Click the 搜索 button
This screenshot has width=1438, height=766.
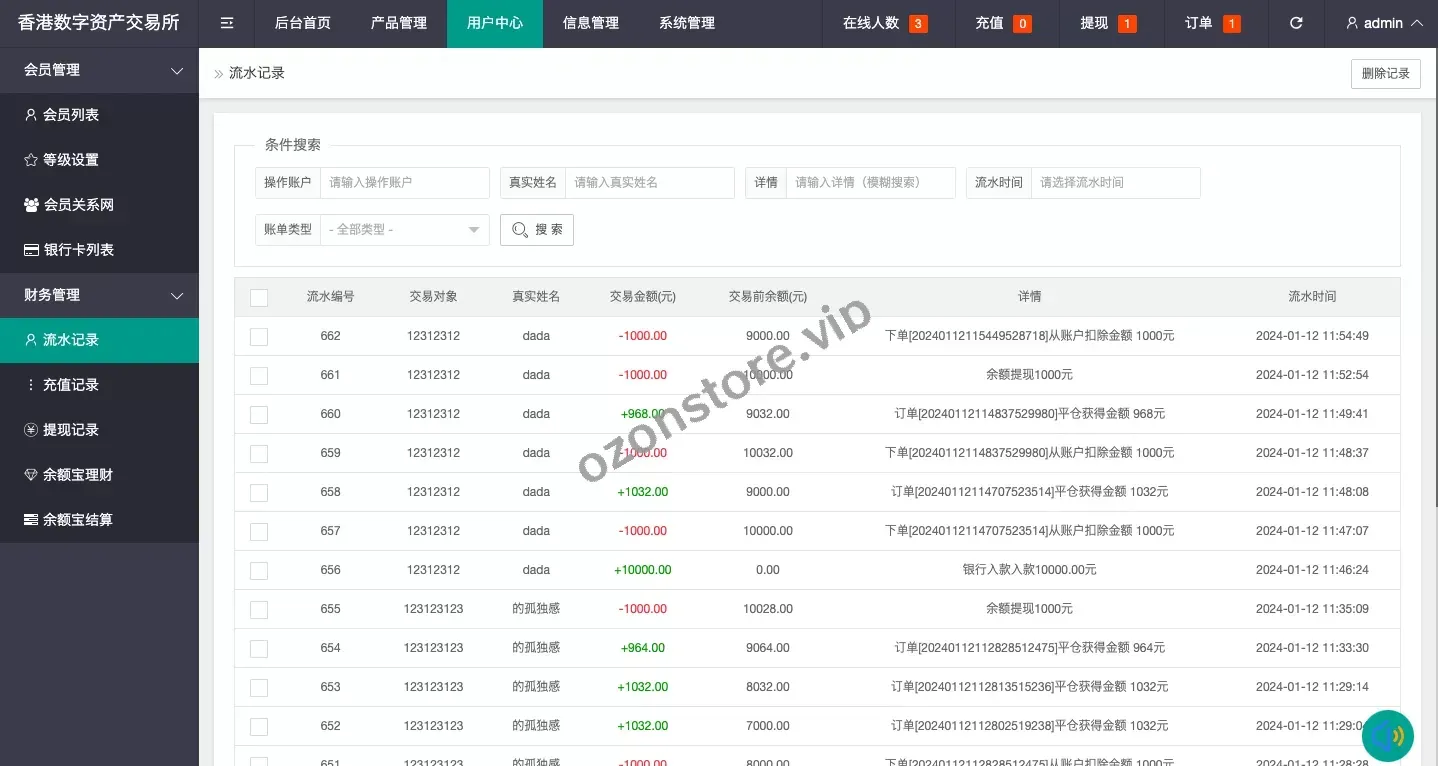tap(537, 230)
